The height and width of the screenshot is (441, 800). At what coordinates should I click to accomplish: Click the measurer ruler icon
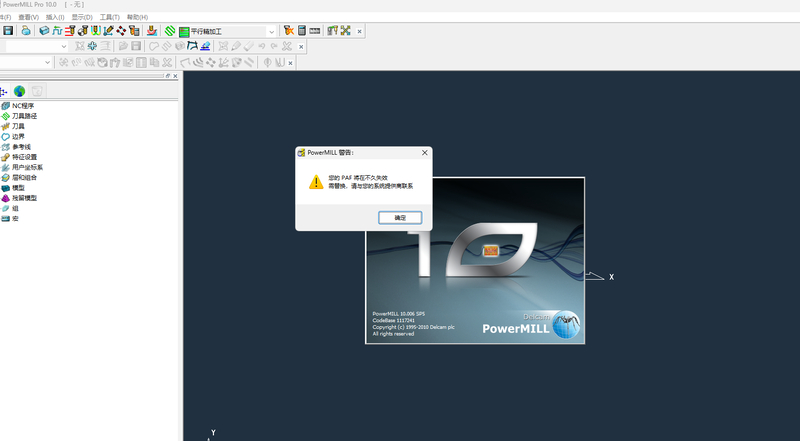point(314,31)
